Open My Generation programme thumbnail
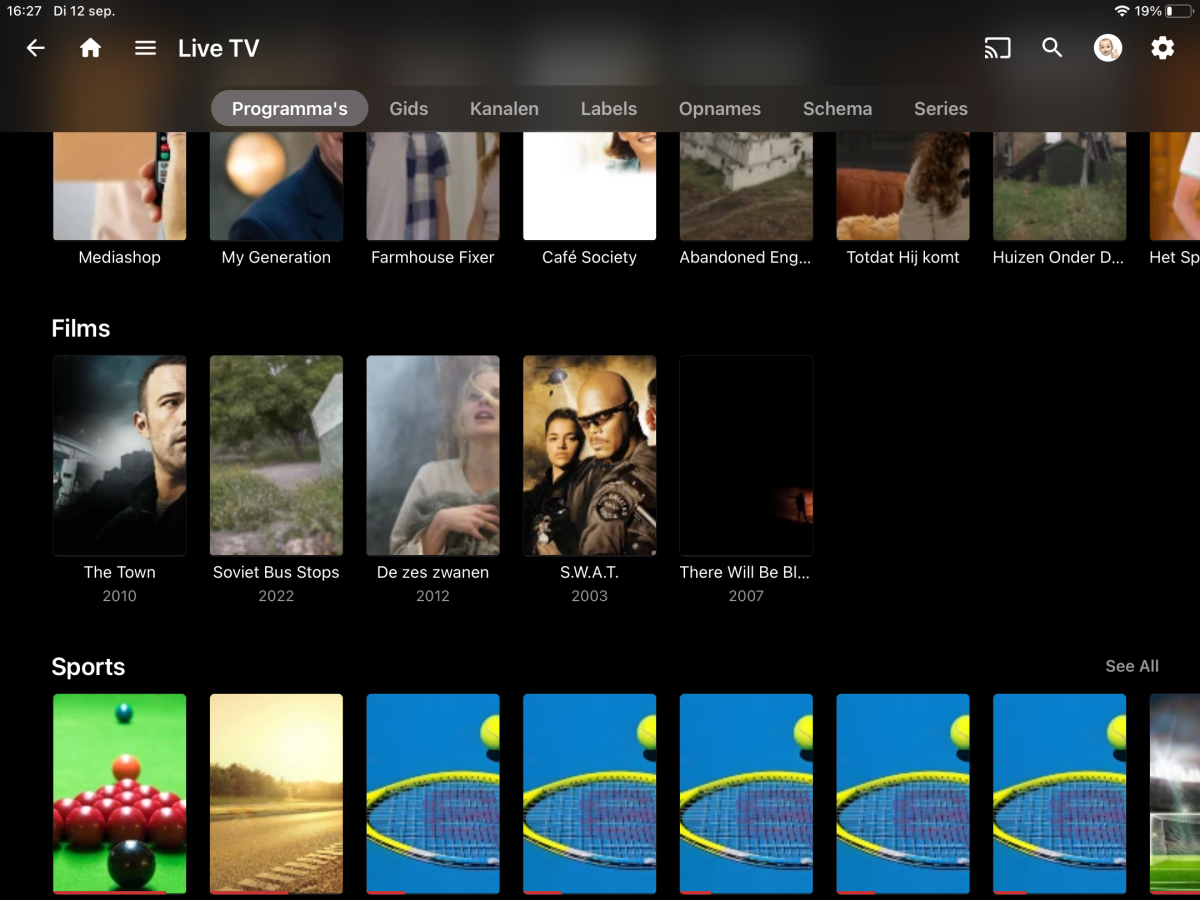Screen dimensions: 1200x900 (x=276, y=186)
